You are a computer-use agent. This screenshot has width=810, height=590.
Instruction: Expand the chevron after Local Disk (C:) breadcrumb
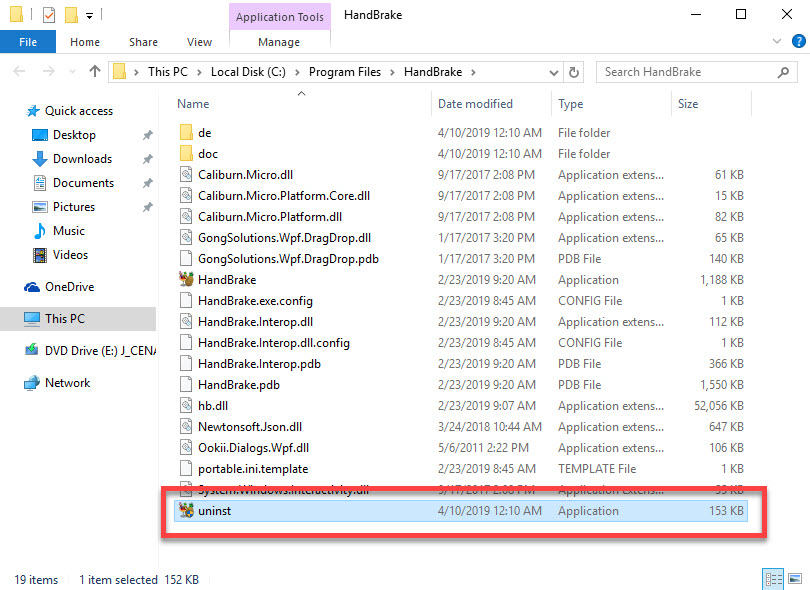coord(297,72)
